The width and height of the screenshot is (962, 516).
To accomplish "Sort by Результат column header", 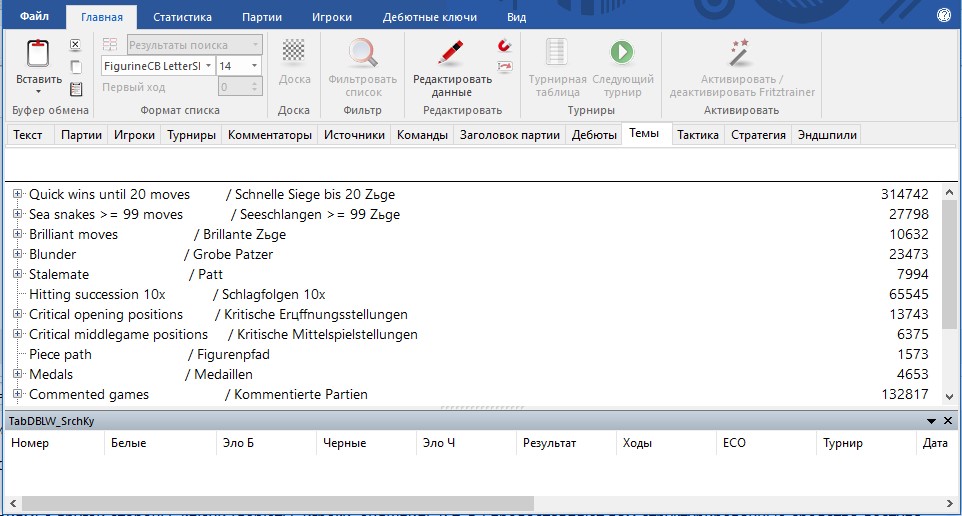I will tap(549, 443).
